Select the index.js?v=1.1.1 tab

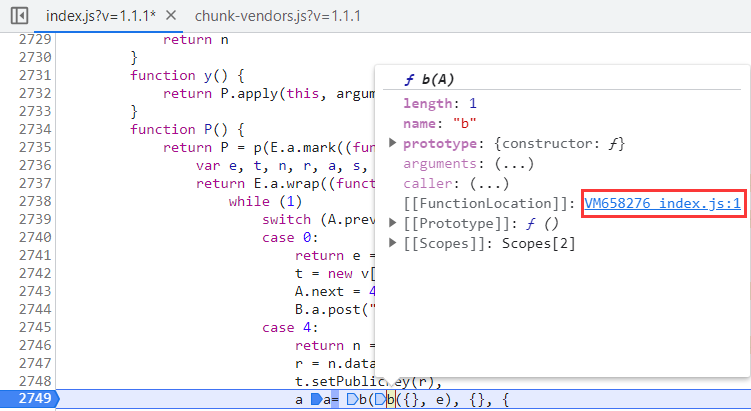click(x=100, y=16)
